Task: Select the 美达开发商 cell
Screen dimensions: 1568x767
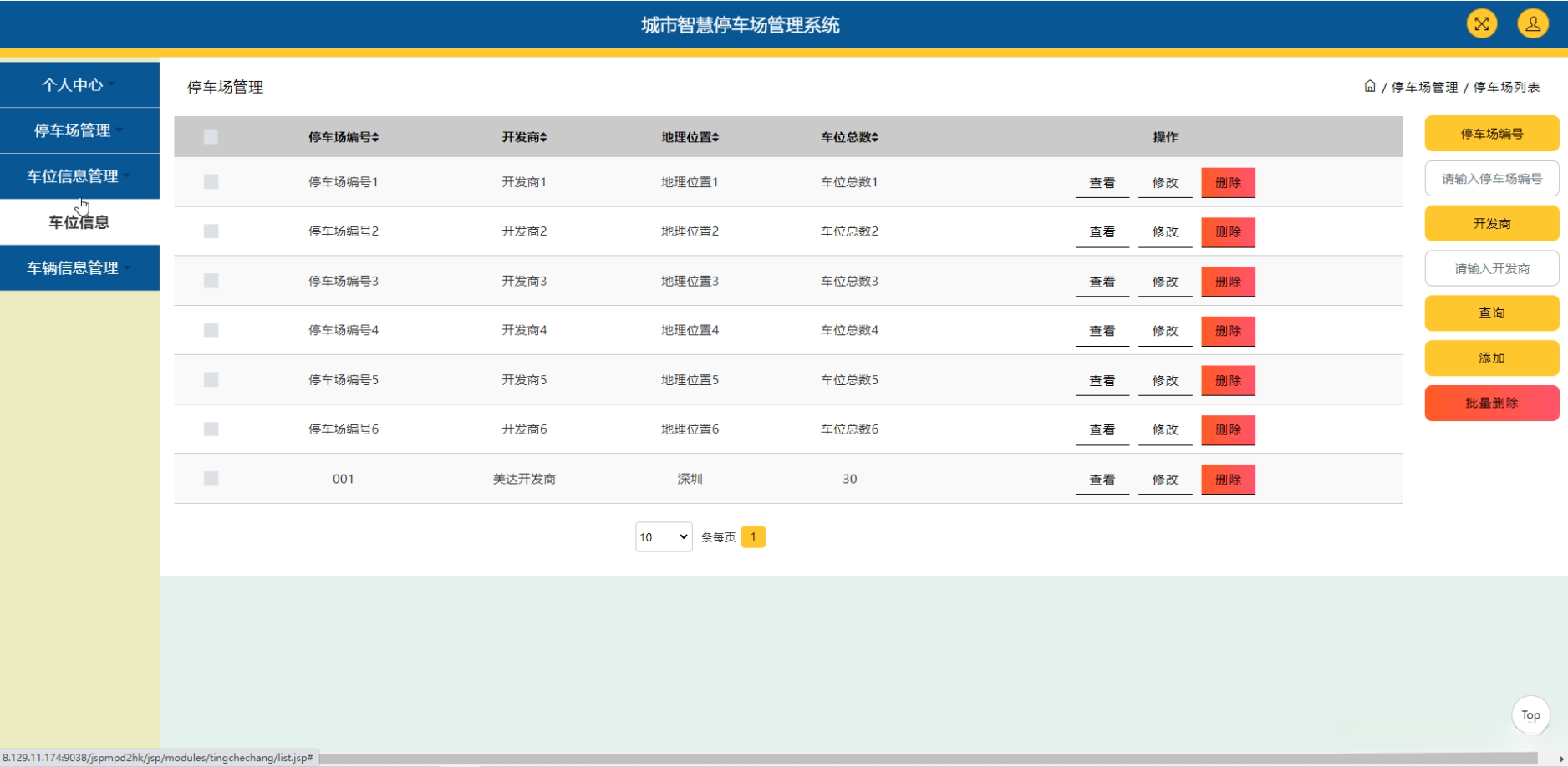Action: click(x=524, y=480)
